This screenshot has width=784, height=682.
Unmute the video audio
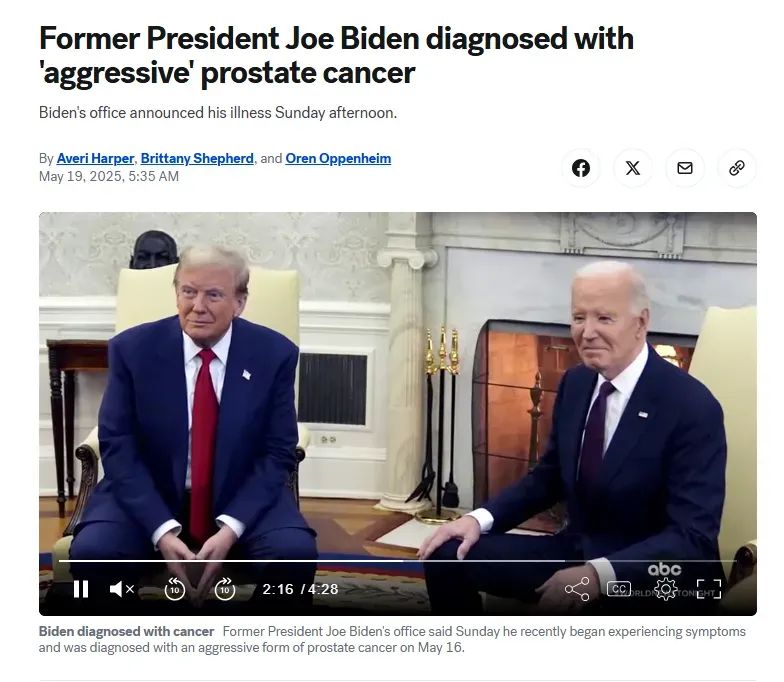pos(122,589)
